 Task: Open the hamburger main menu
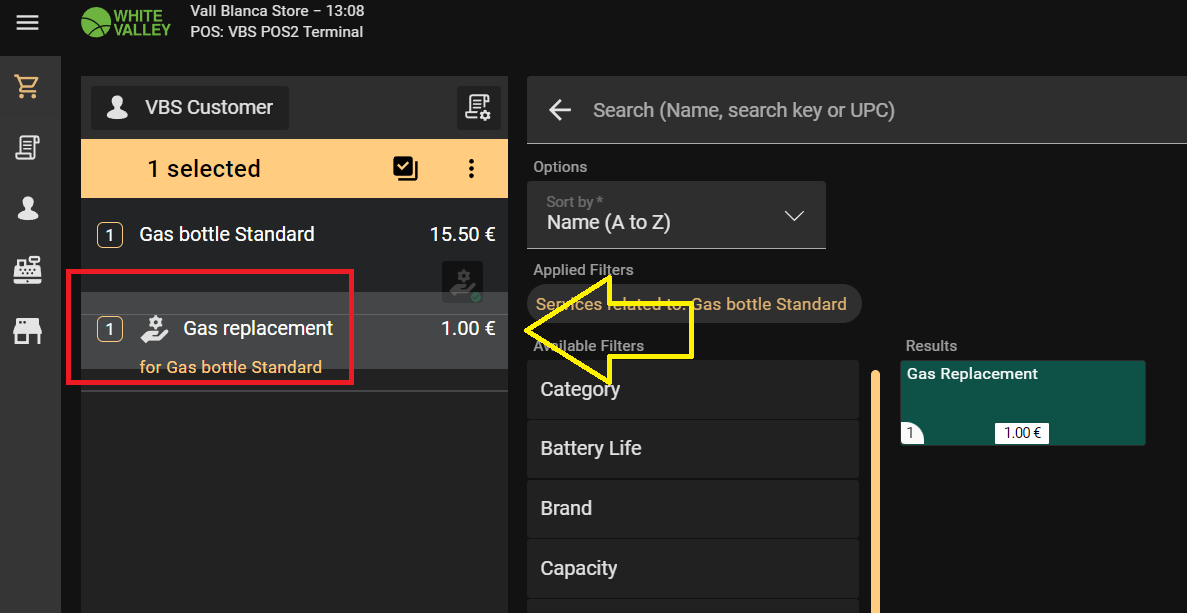click(27, 22)
